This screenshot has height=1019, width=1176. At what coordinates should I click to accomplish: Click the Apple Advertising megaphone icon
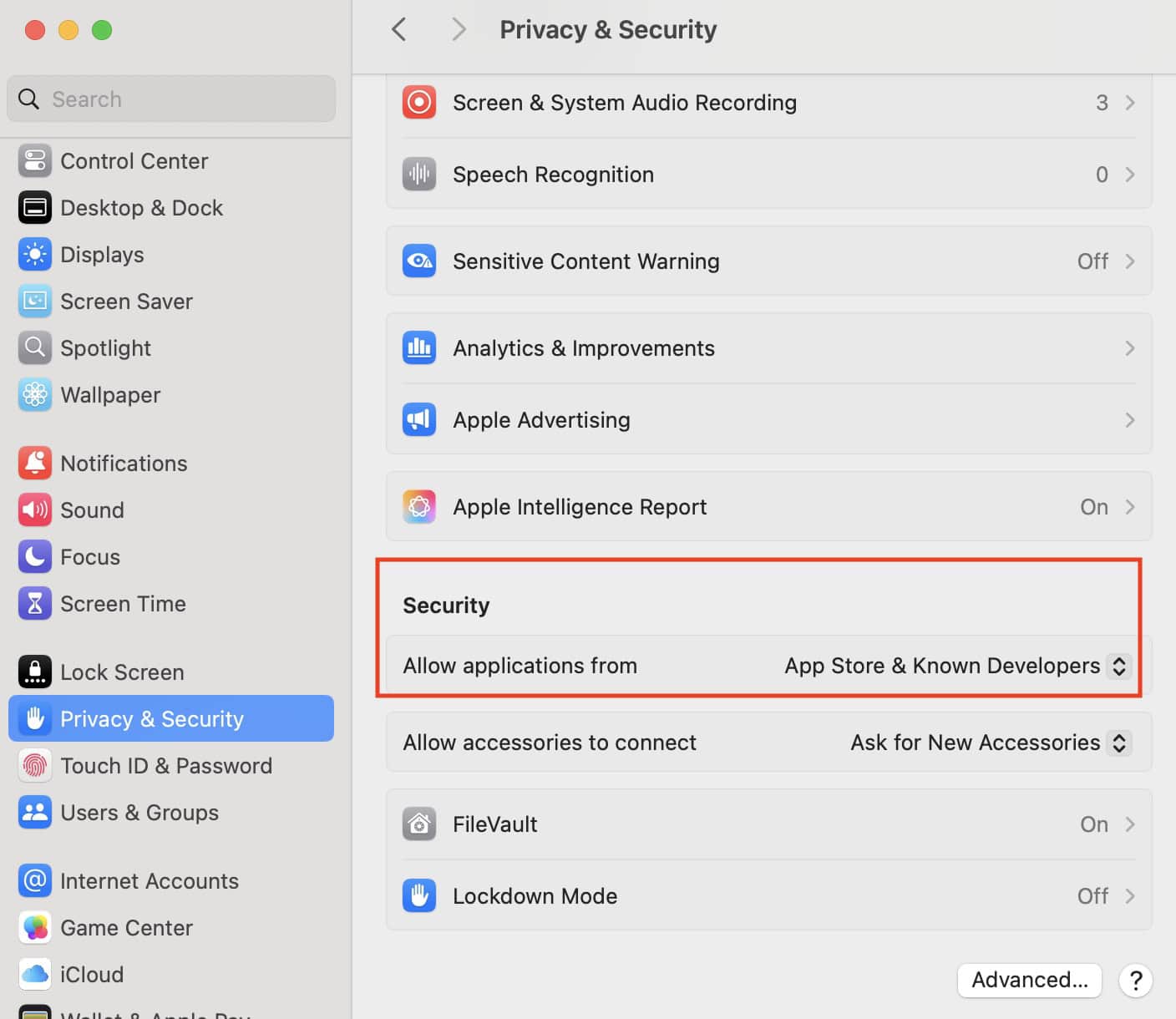[419, 420]
